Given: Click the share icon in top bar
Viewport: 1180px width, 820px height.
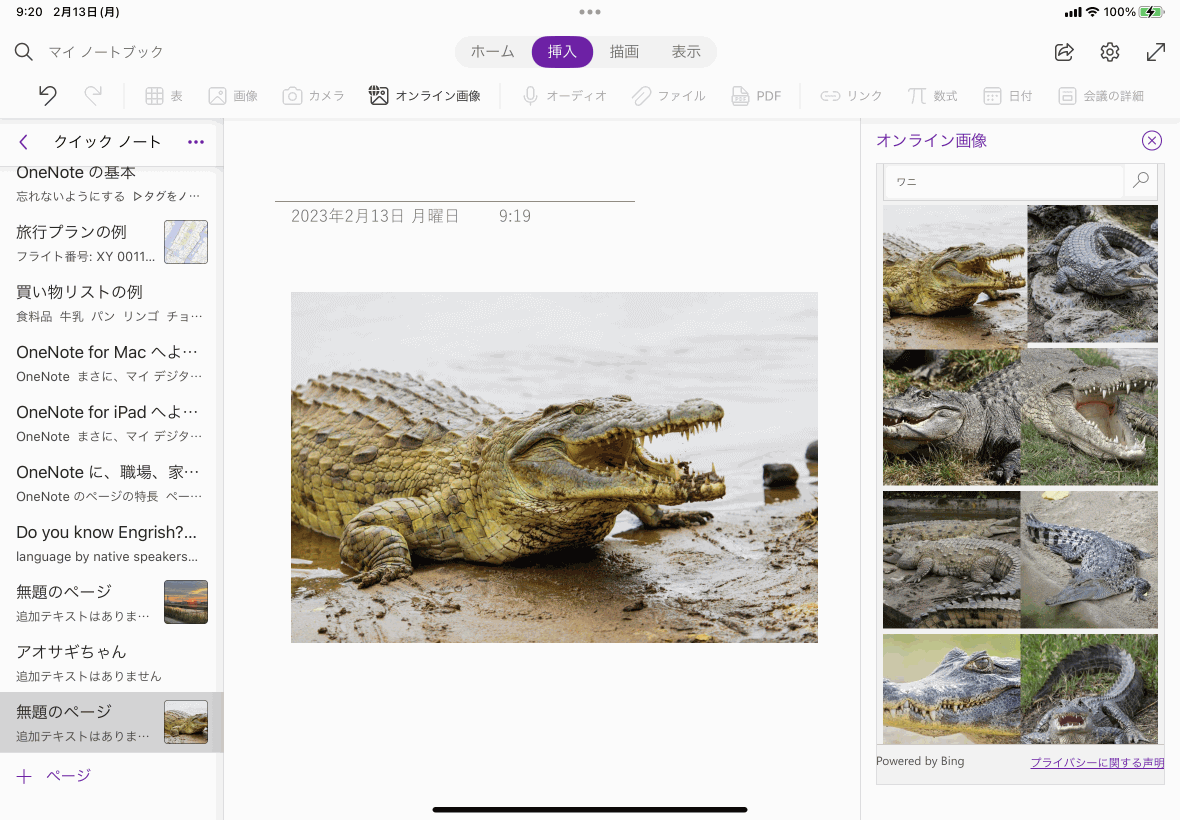Looking at the screenshot, I should point(1064,52).
